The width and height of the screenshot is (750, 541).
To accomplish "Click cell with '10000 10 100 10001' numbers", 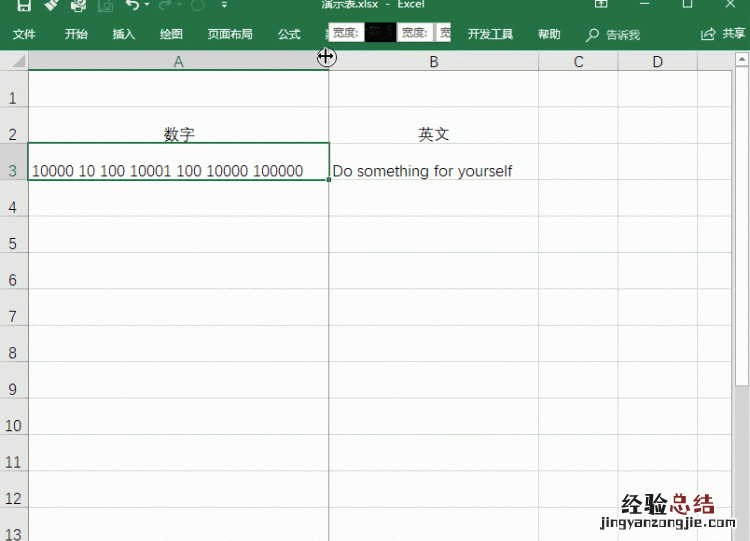I will coord(178,162).
